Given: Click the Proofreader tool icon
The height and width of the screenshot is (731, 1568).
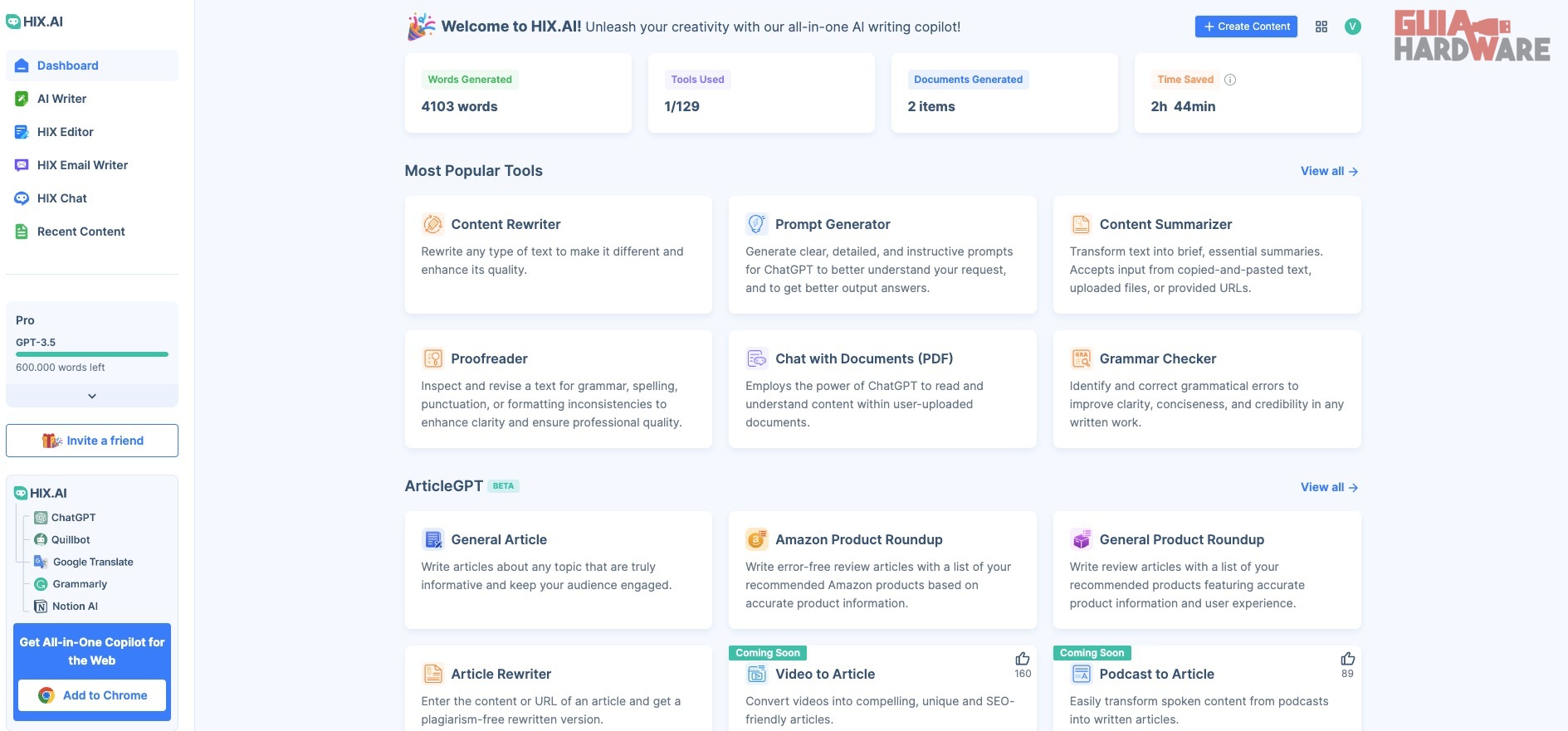Looking at the screenshot, I should [432, 358].
